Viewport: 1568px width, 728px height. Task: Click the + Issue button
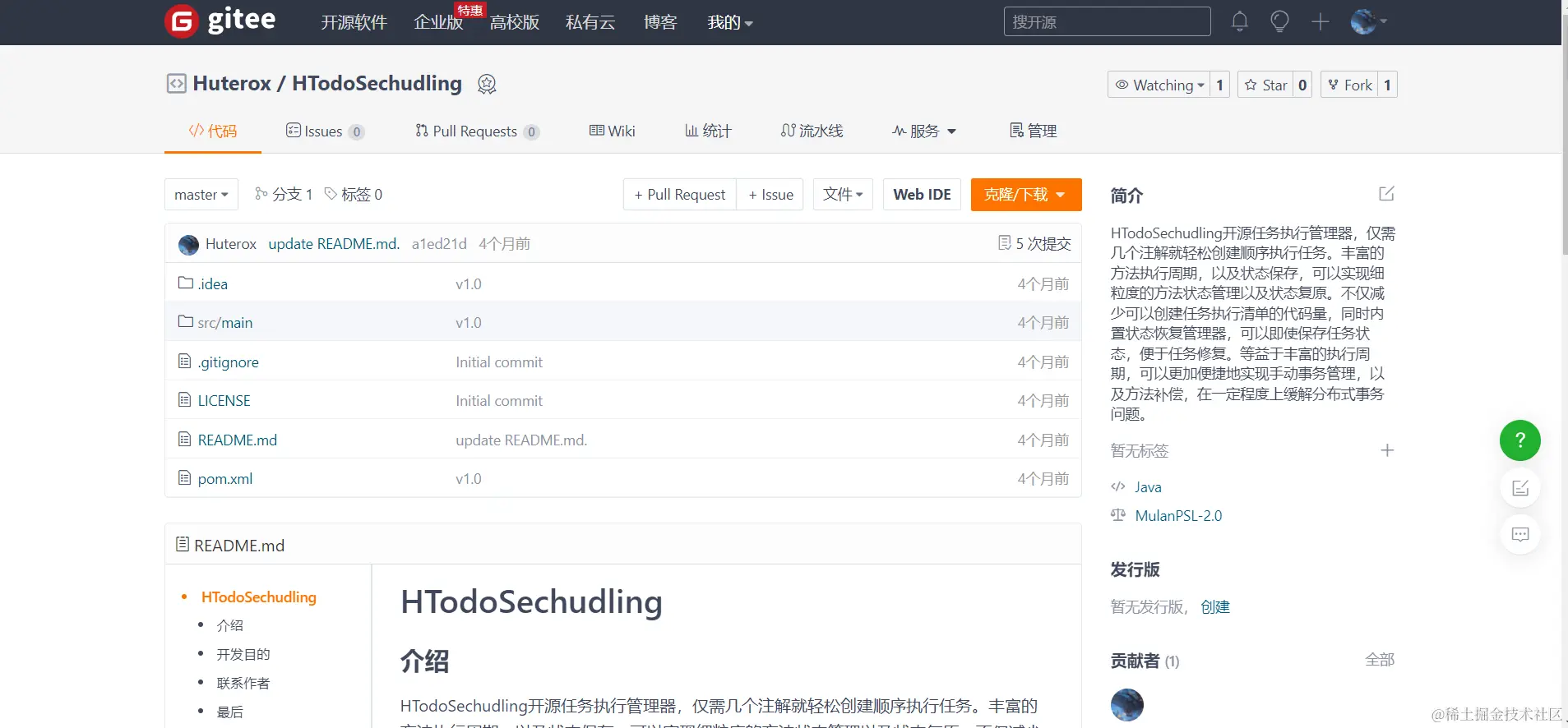click(x=770, y=195)
